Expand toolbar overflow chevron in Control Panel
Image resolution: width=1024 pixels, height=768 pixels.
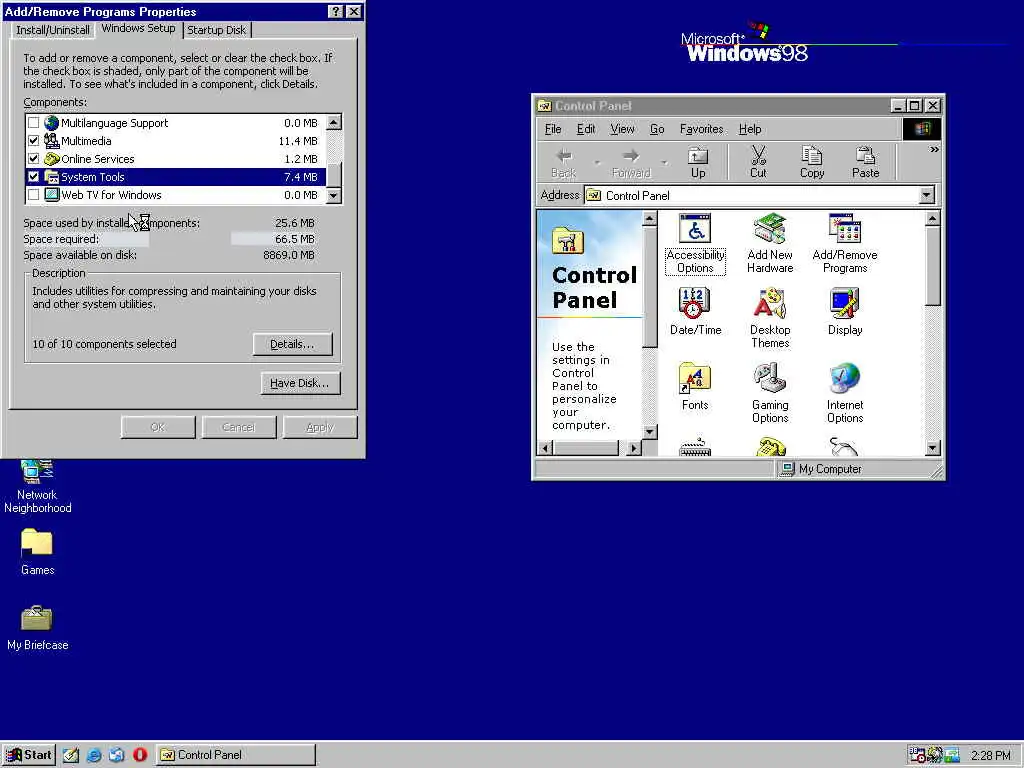point(935,150)
